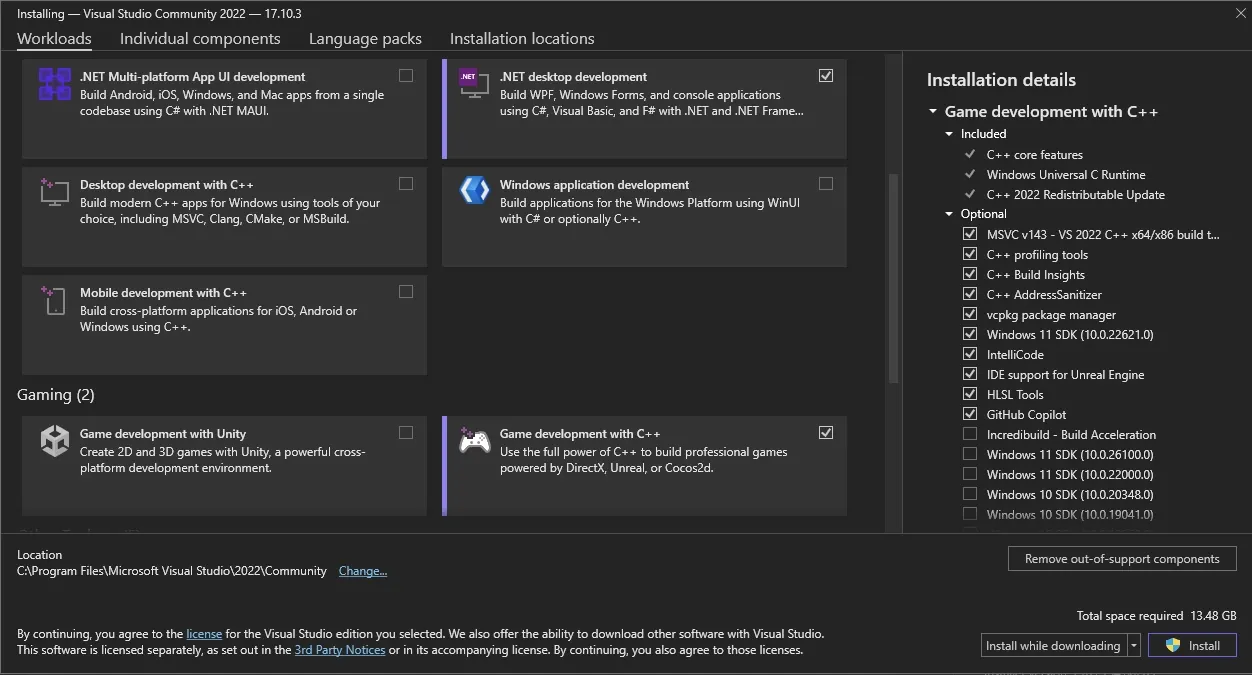Viewport: 1252px width, 675px height.
Task: Click the Install button
Action: click(x=1192, y=645)
